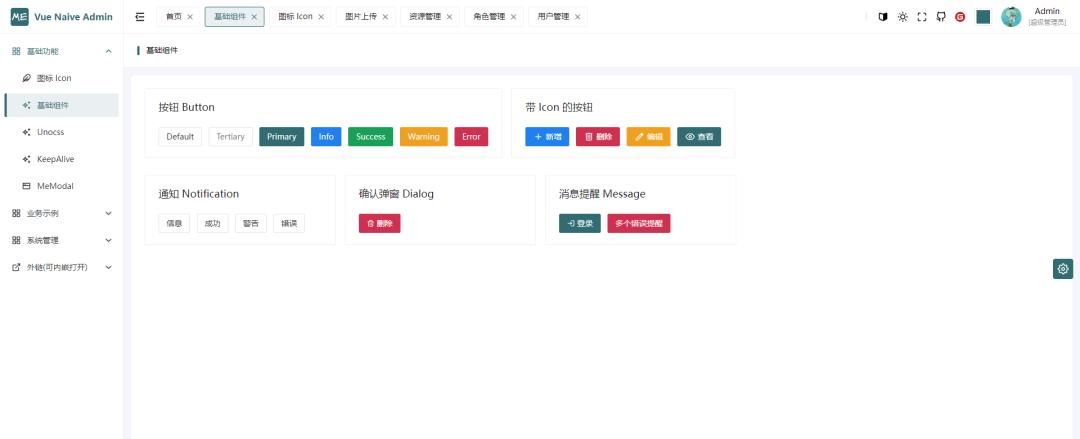Switch to the 资源管理 tab
1080x439 pixels.
[424, 17]
